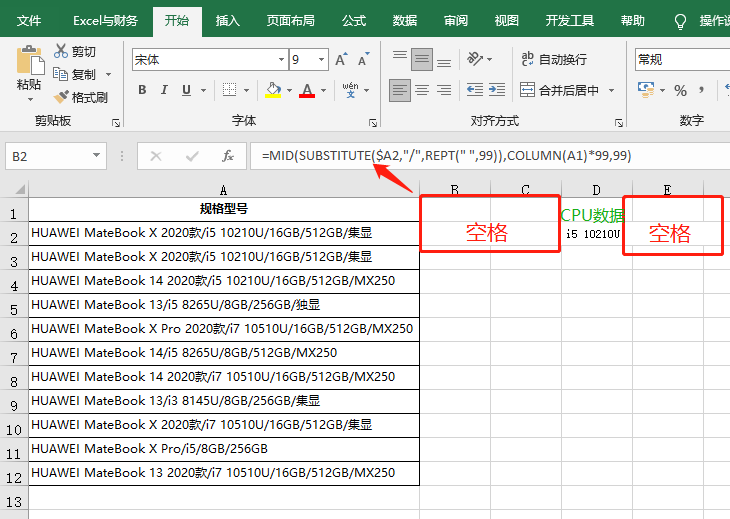This screenshot has width=730, height=519.
Task: Decrease font size with small A
Action: pos(364,59)
